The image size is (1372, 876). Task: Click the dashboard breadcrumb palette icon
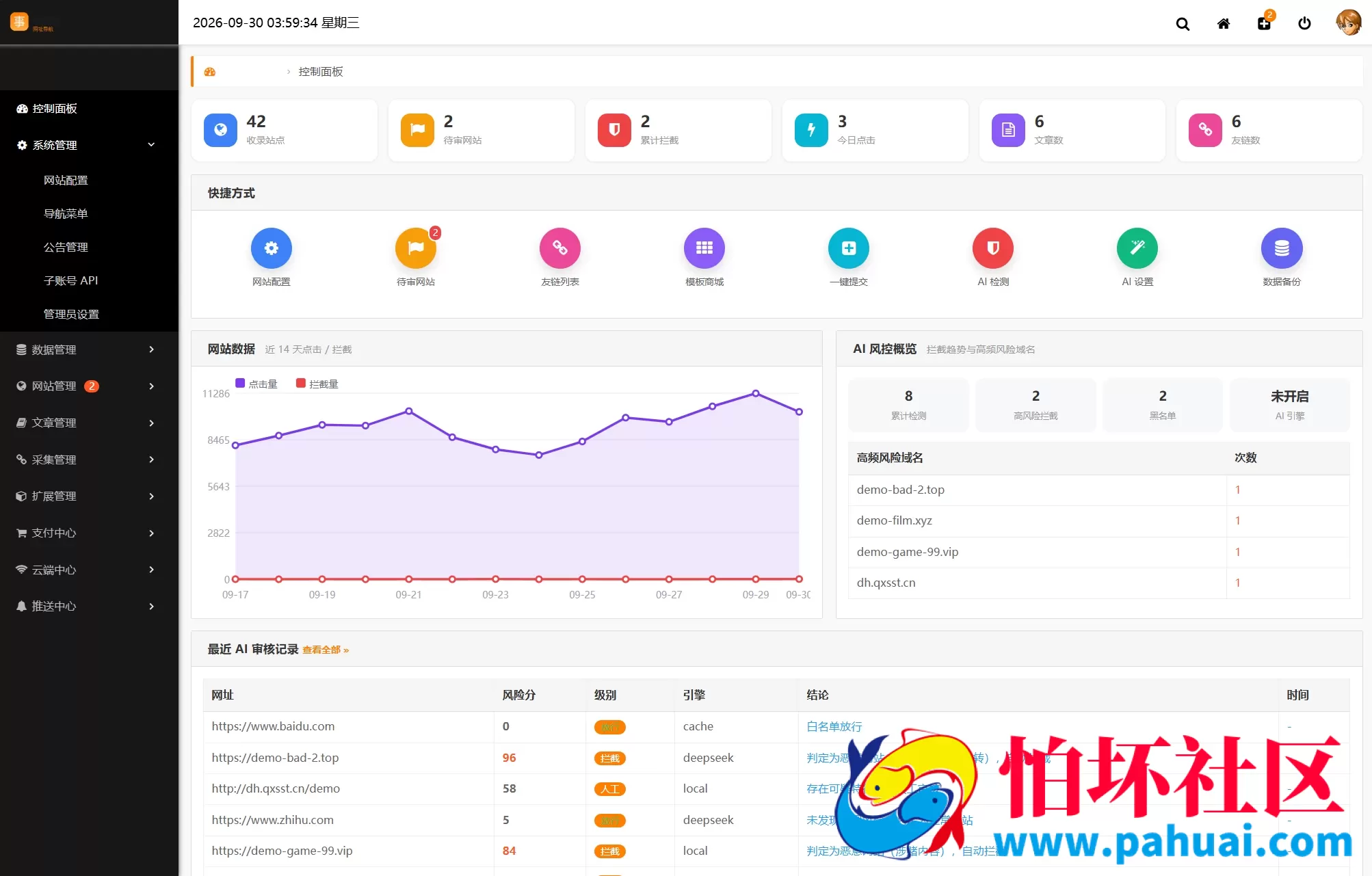(x=210, y=72)
